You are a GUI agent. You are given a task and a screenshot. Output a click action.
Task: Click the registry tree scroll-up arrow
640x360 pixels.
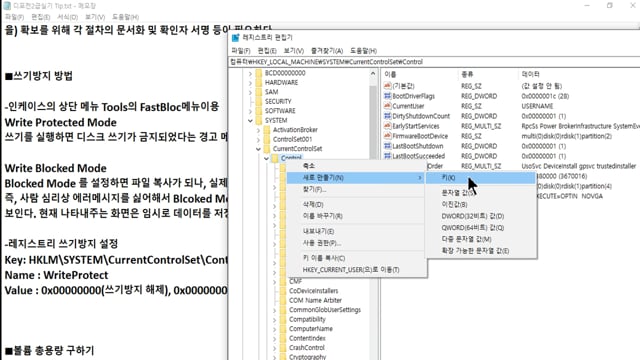(373, 73)
